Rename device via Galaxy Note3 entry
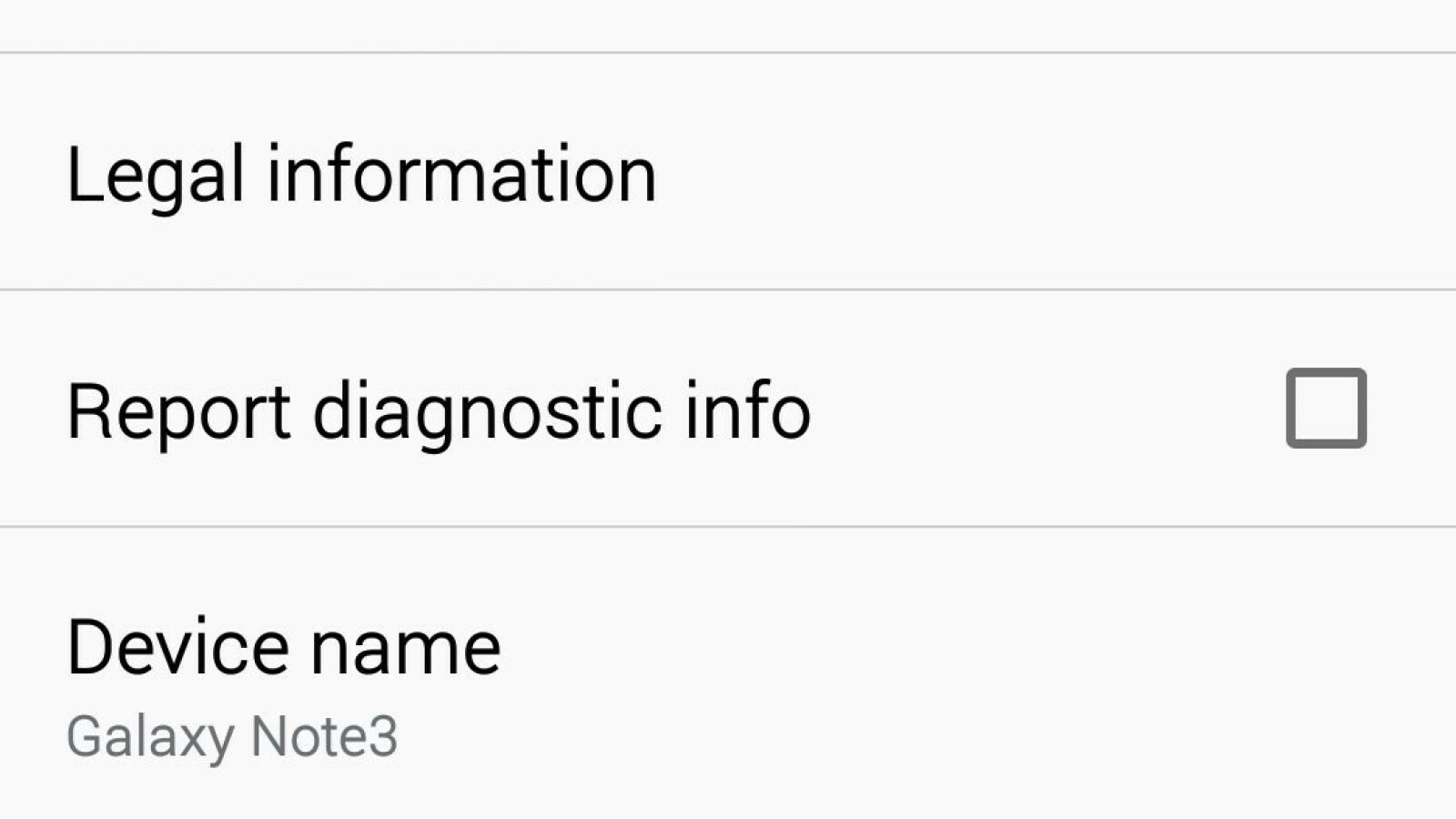The height and width of the screenshot is (819, 1456). [x=232, y=736]
